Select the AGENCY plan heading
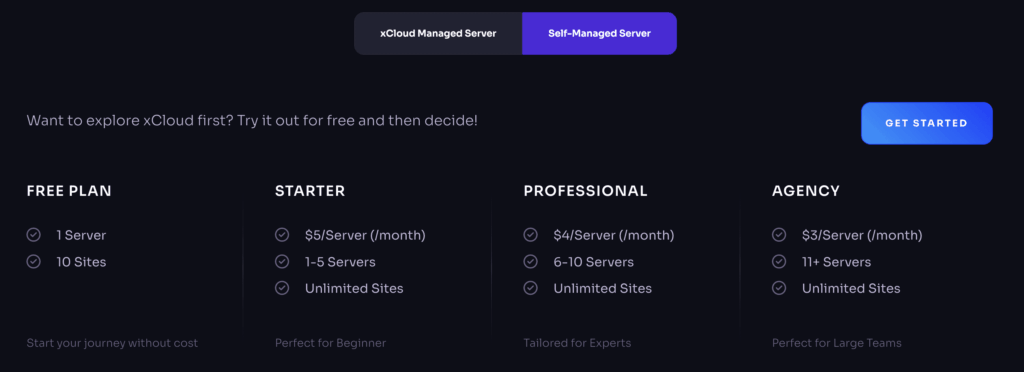The width and height of the screenshot is (1024, 372). coord(806,191)
